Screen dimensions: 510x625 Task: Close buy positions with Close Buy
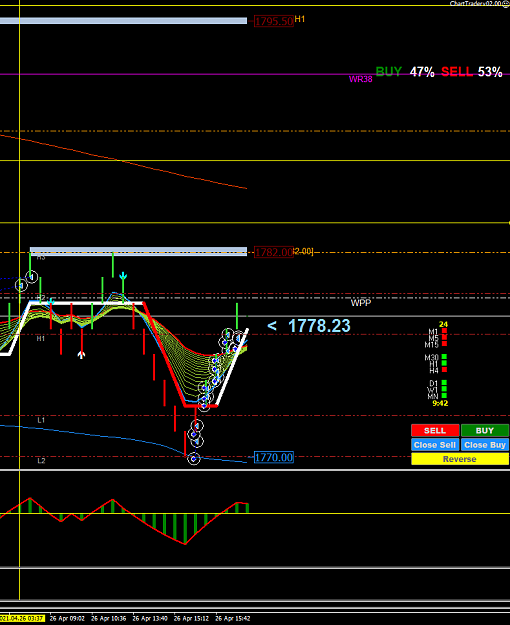point(484,445)
